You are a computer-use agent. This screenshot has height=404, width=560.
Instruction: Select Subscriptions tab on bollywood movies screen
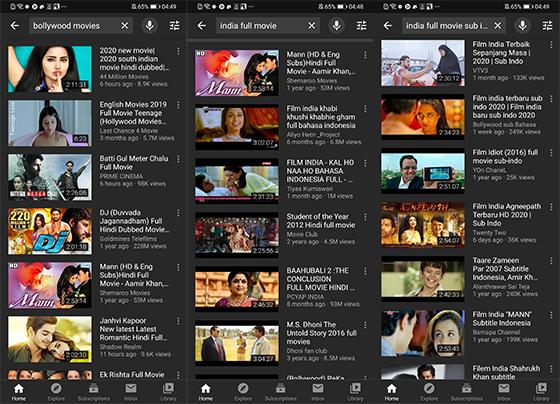click(x=94, y=392)
